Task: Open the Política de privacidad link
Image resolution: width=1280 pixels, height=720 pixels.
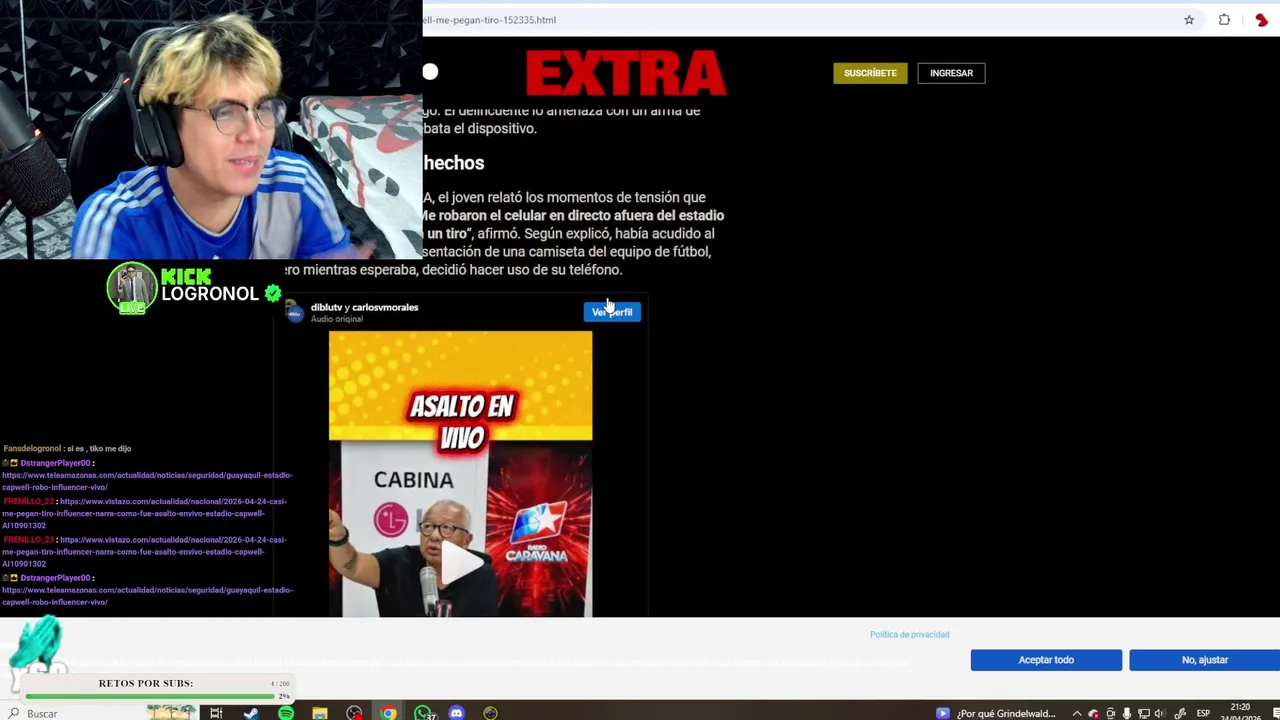Action: point(909,634)
